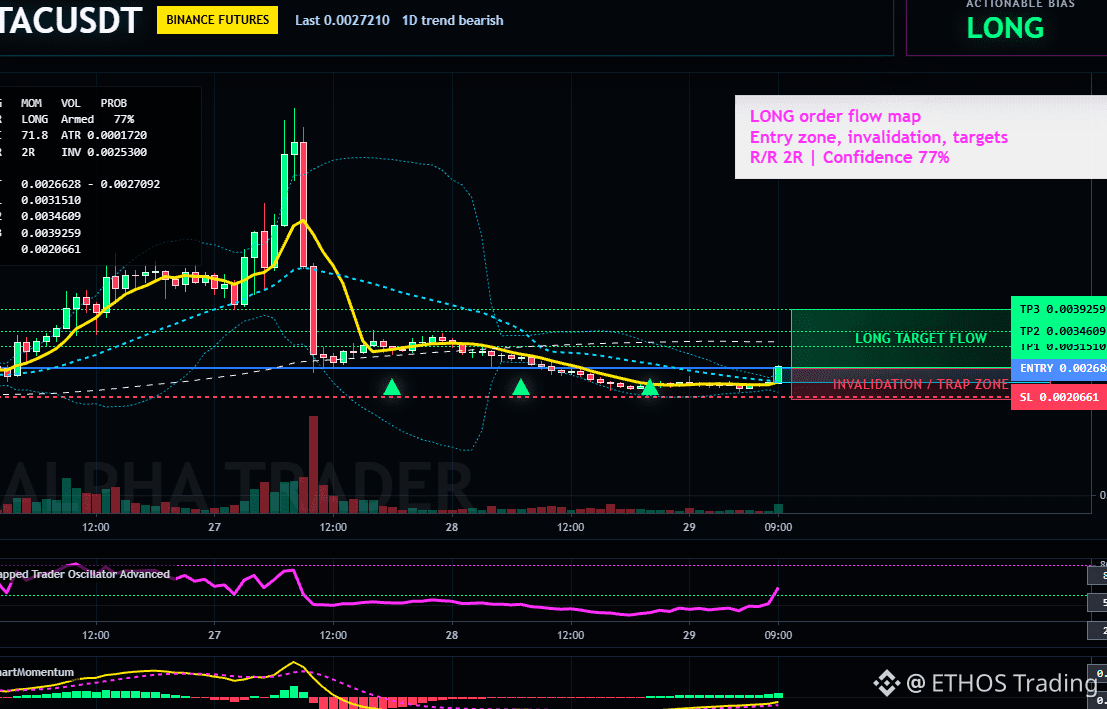Click 'R/R 2R | Confidence 77%' annotation line
1107x709 pixels.
point(849,157)
